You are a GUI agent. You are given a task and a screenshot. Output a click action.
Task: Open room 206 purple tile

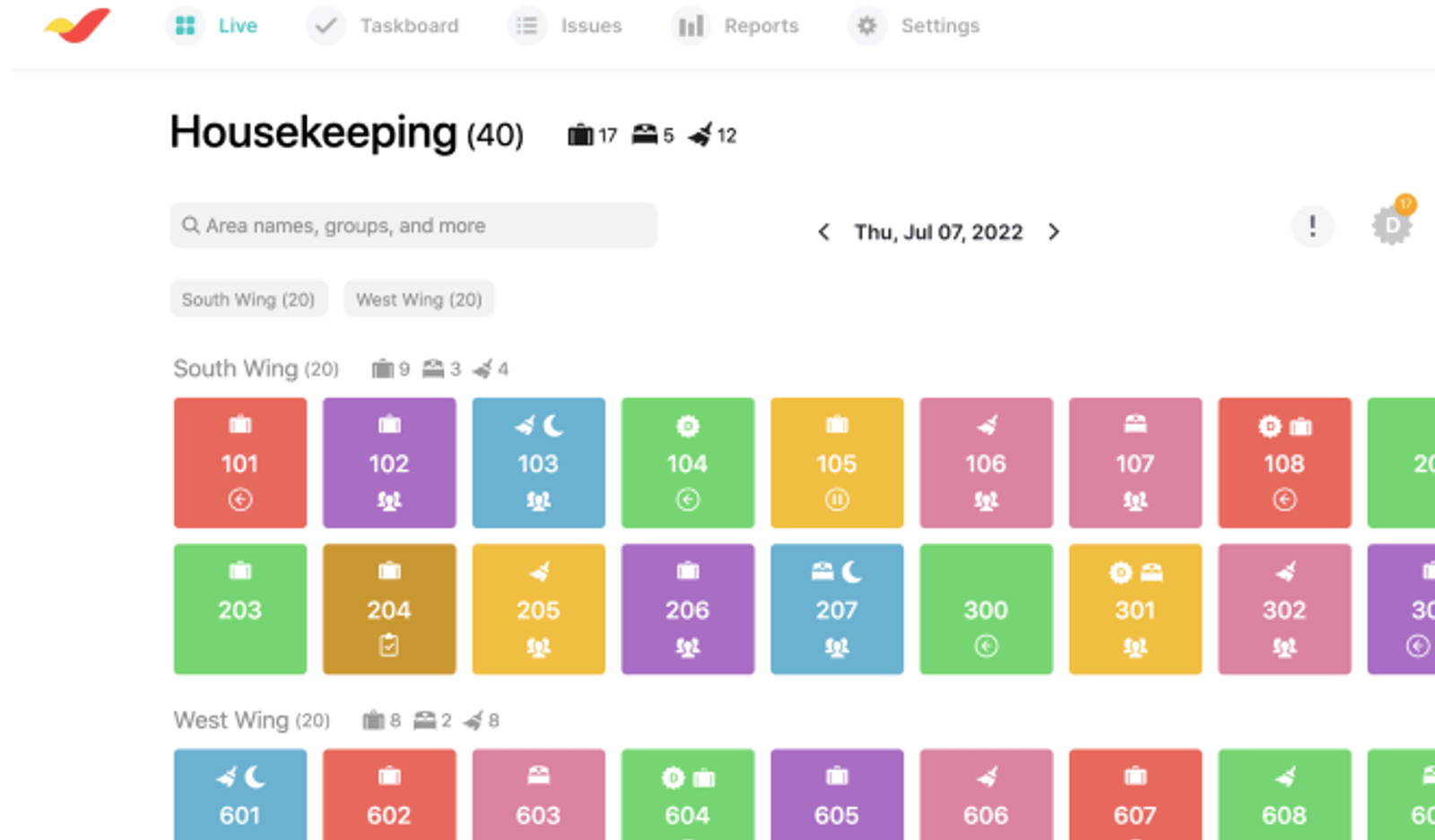[x=688, y=609]
